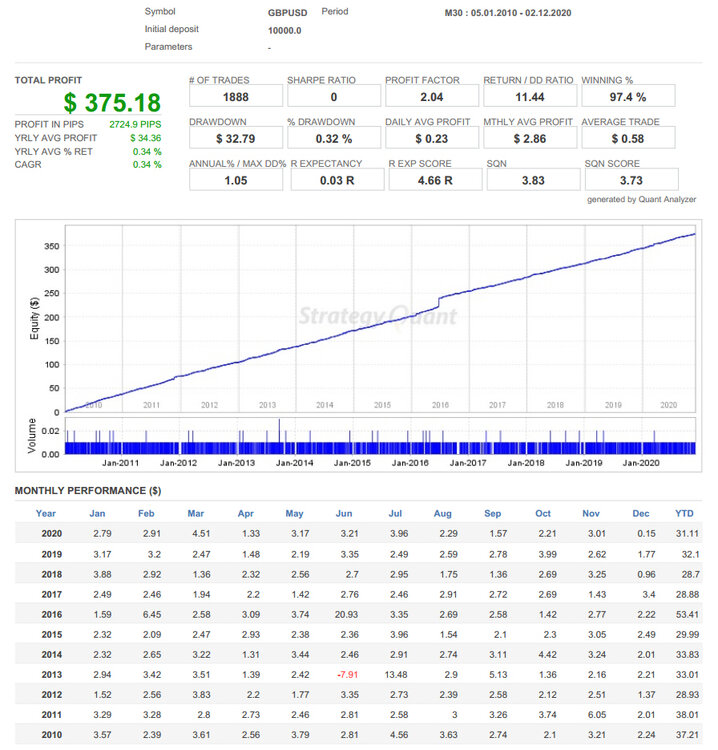Image resolution: width=718 pixels, height=750 pixels.
Task: Select the SQN Score value 3.73
Action: click(x=631, y=180)
